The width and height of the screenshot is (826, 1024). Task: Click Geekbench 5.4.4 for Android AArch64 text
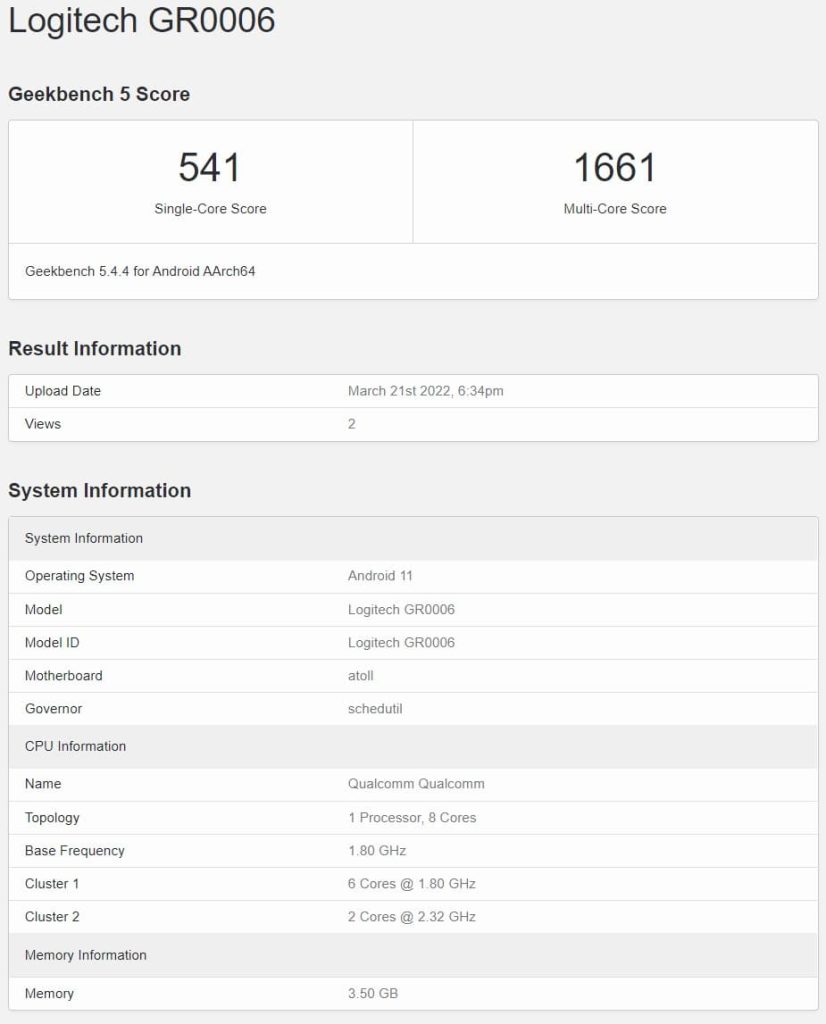[140, 271]
